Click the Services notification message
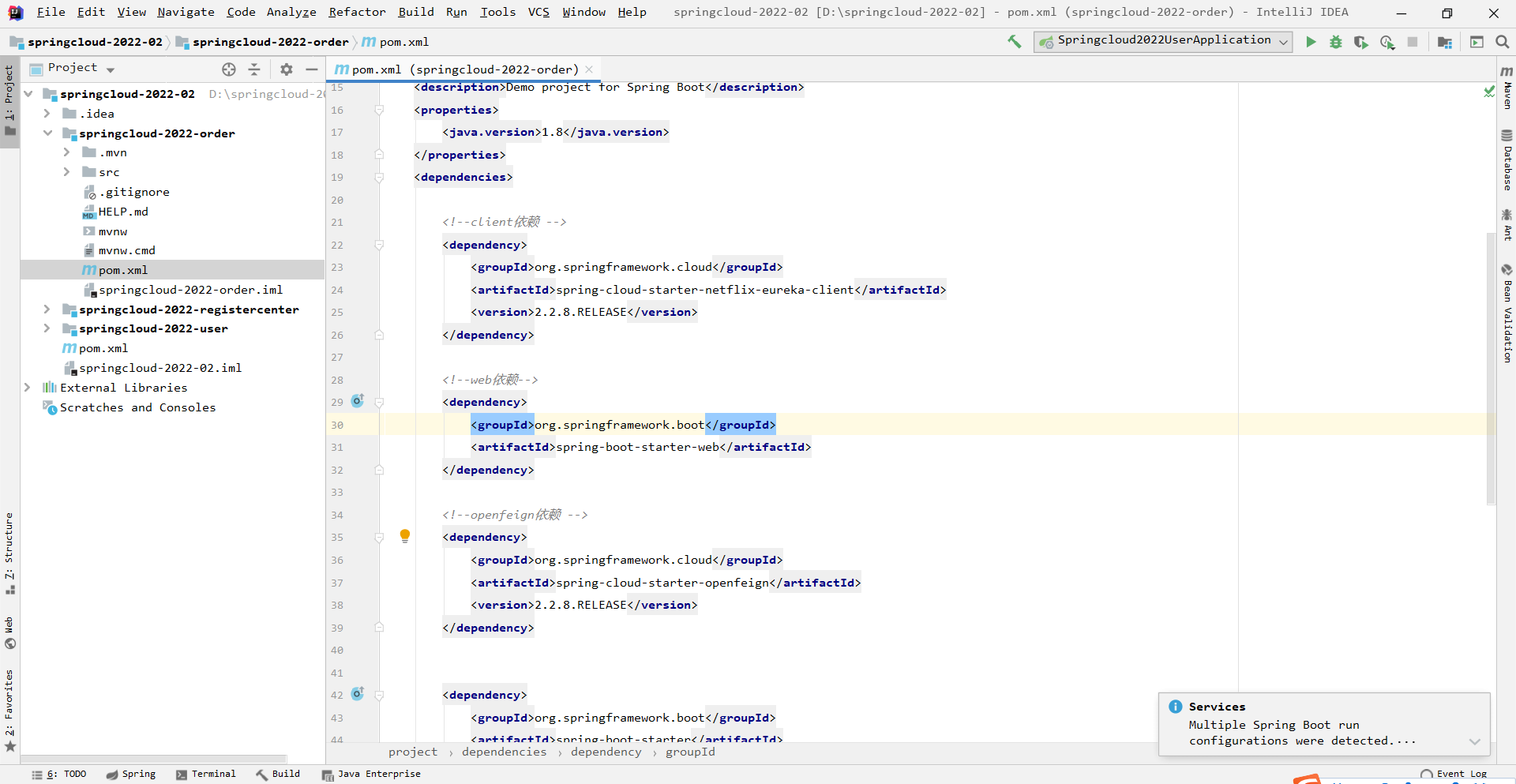1516x784 pixels. pyautogui.click(x=1302, y=733)
